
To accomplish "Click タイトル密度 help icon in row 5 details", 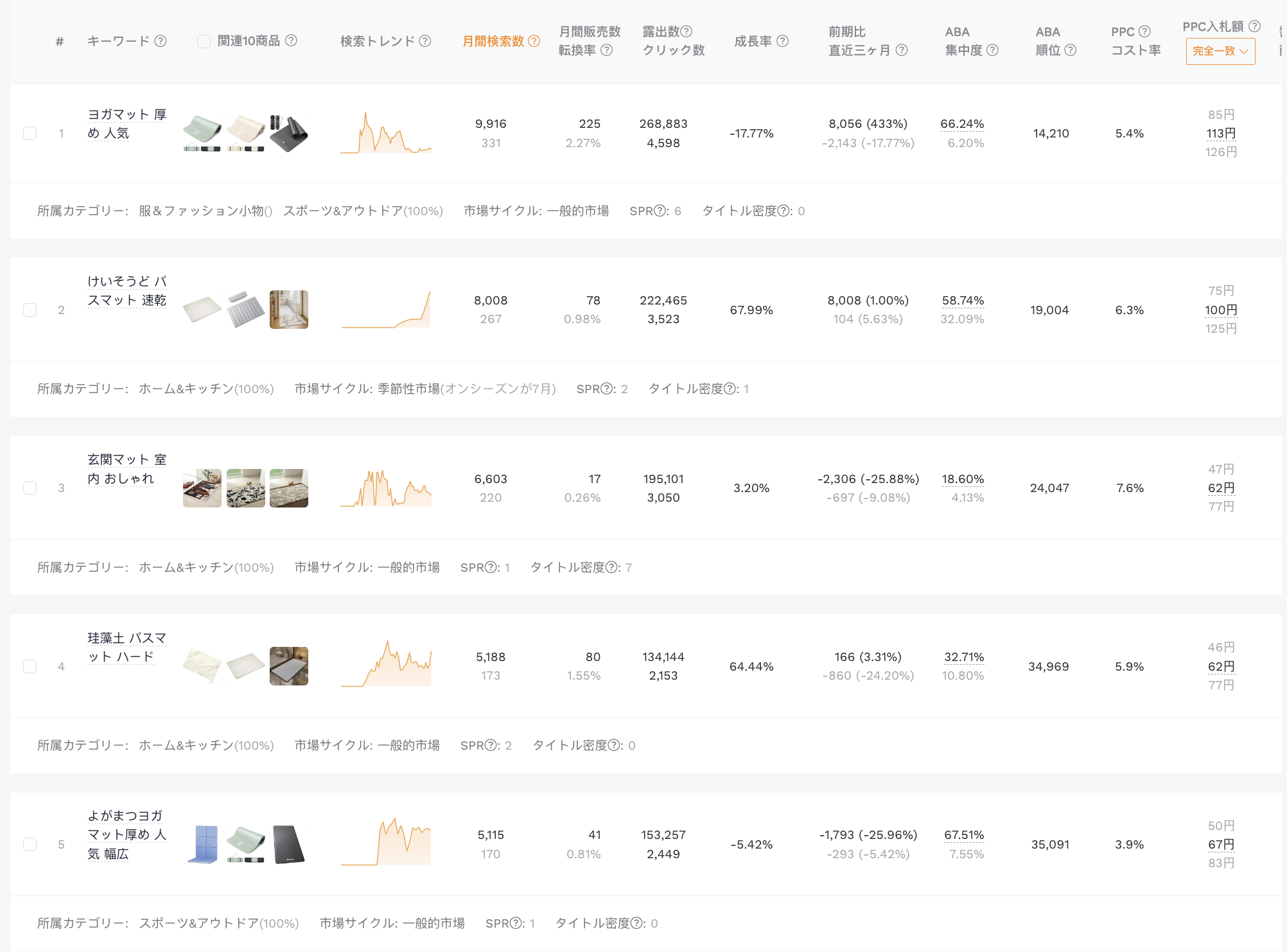I will (637, 923).
